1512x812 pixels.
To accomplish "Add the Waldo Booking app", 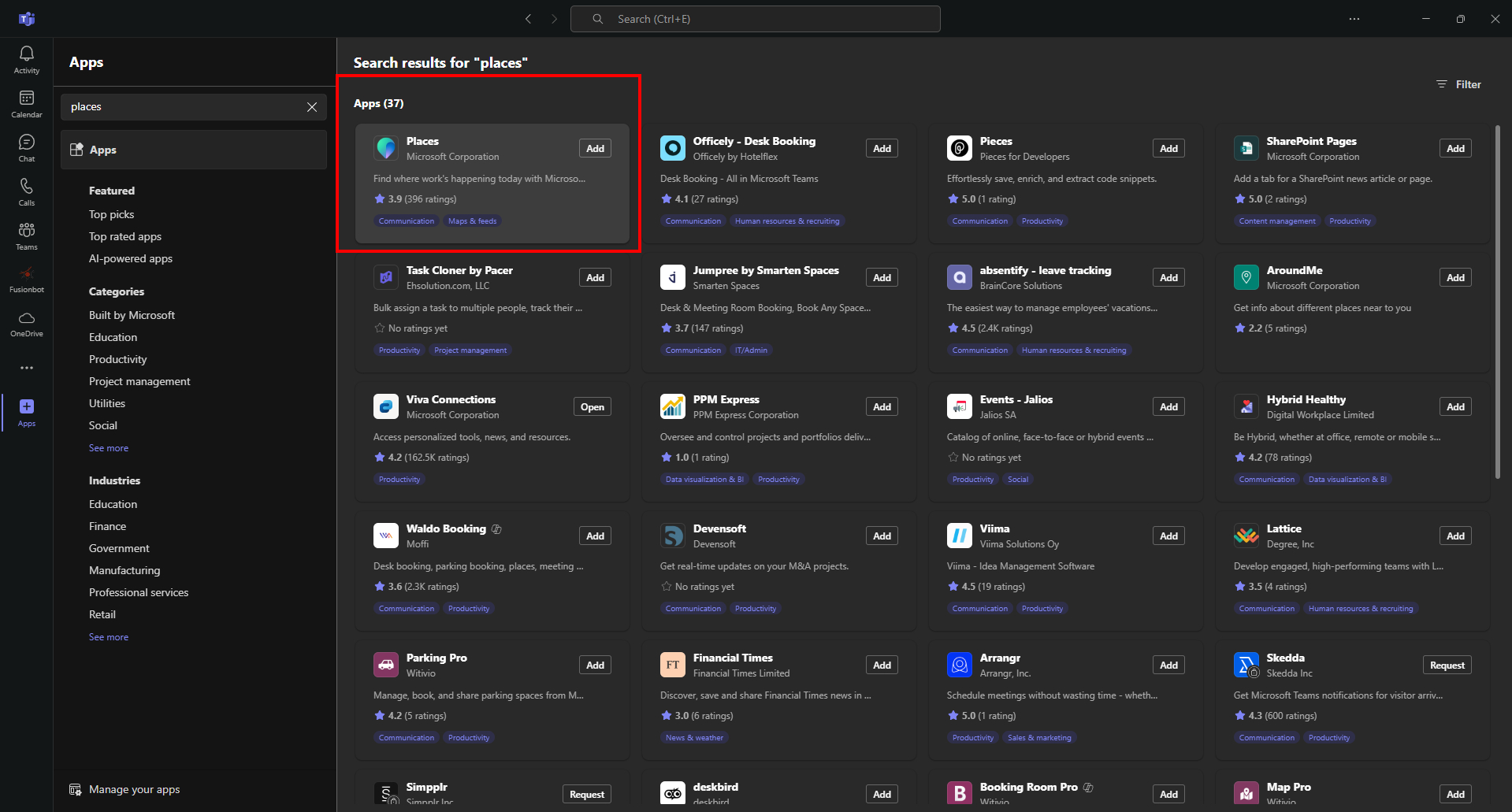I will (x=596, y=536).
